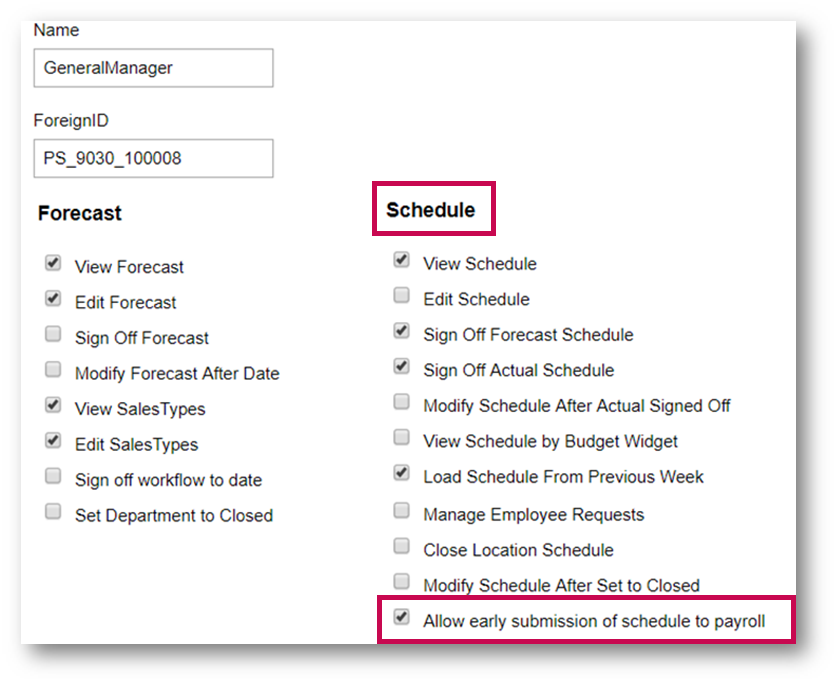The image size is (838, 679).
Task: Uncheck Load Schedule From Previous Week
Action: [x=401, y=474]
